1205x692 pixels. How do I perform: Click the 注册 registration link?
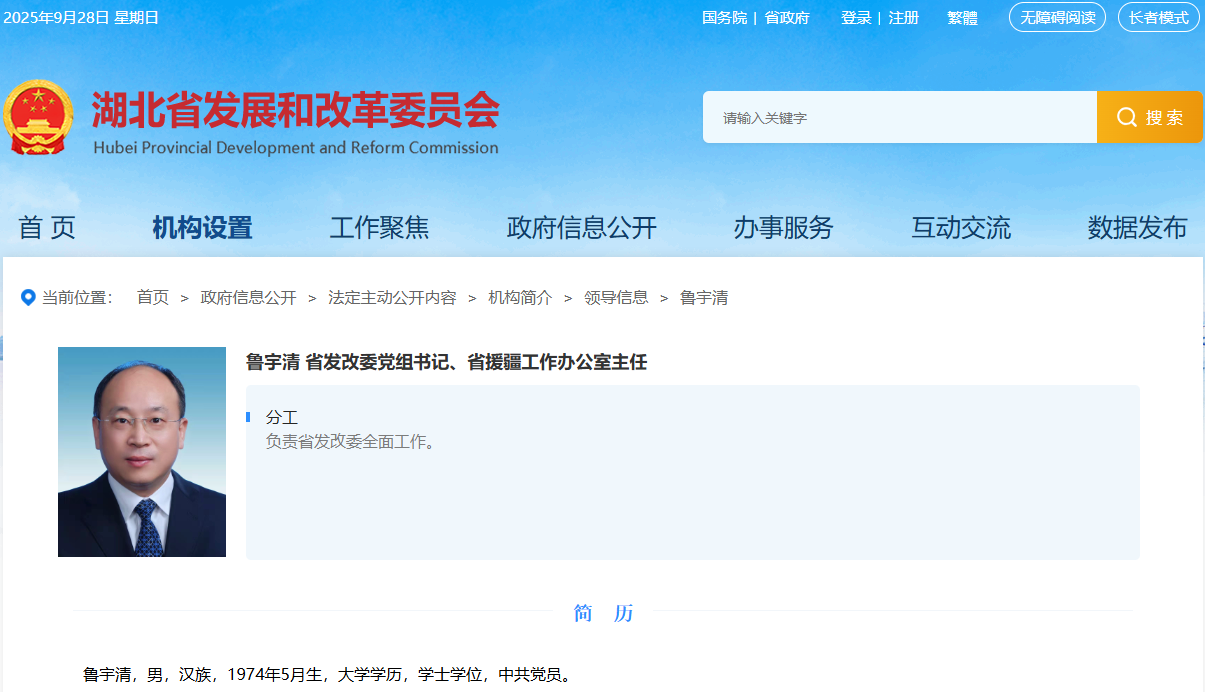(x=903, y=17)
